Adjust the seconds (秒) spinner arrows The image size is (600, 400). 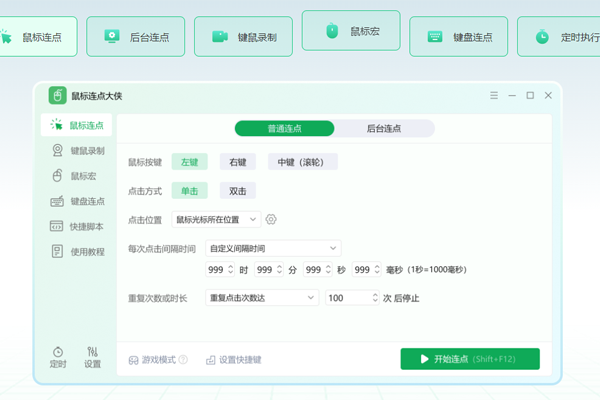(328, 269)
